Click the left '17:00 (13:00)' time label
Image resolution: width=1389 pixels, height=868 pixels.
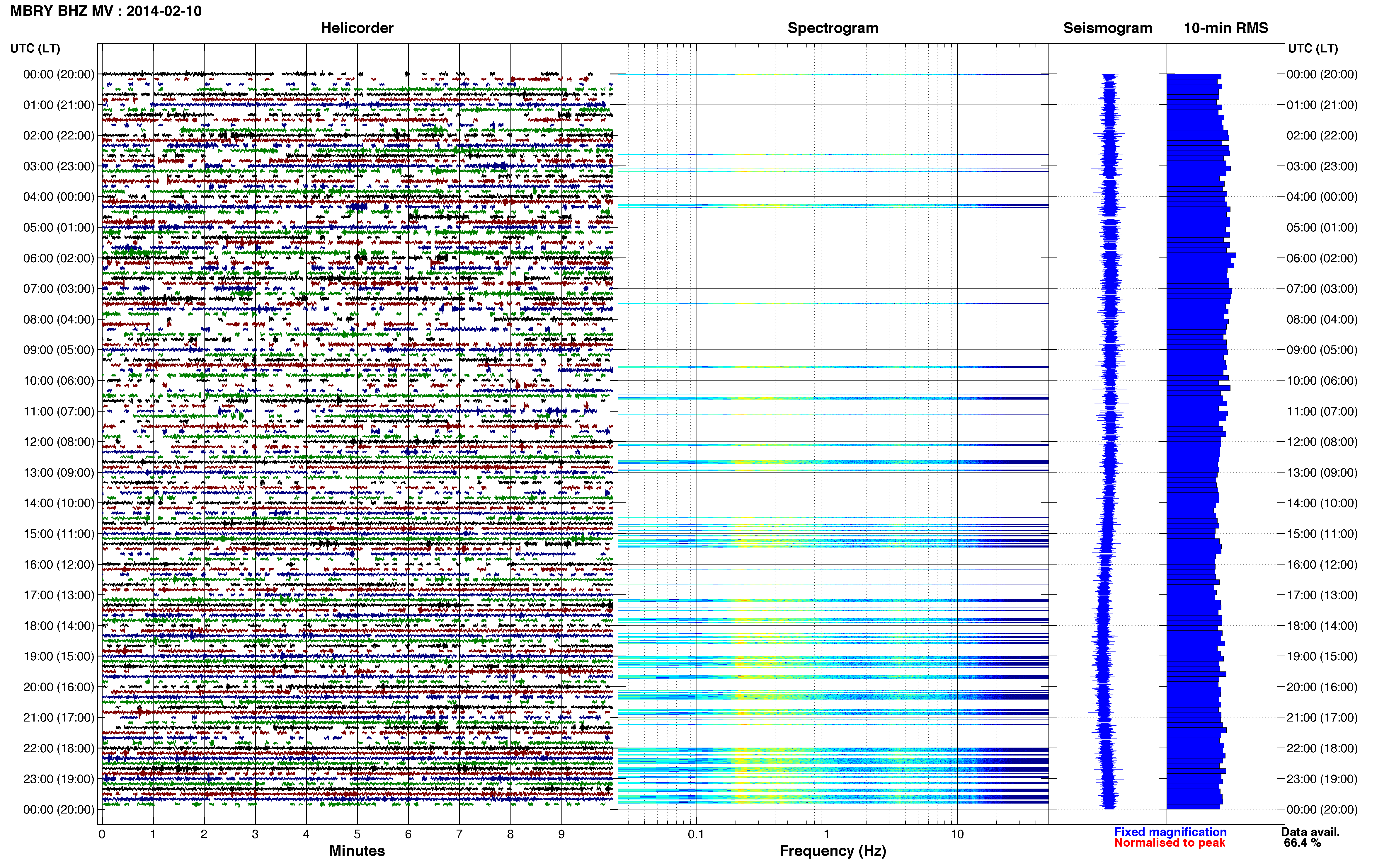pyautogui.click(x=59, y=595)
